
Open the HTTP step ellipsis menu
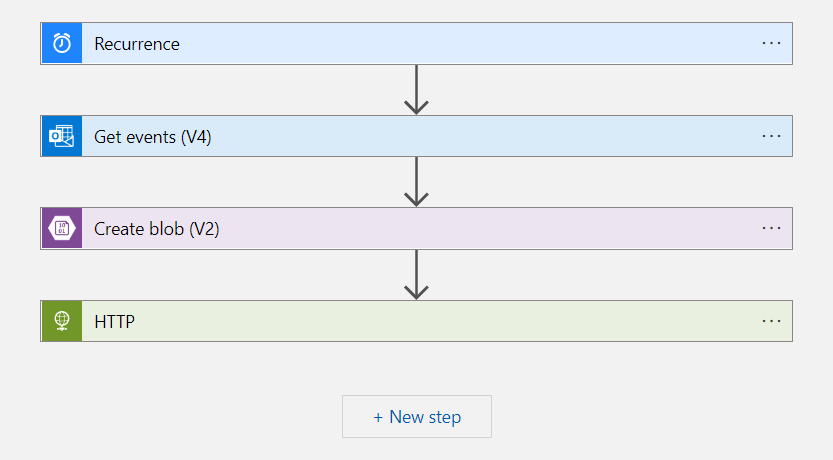tap(771, 321)
